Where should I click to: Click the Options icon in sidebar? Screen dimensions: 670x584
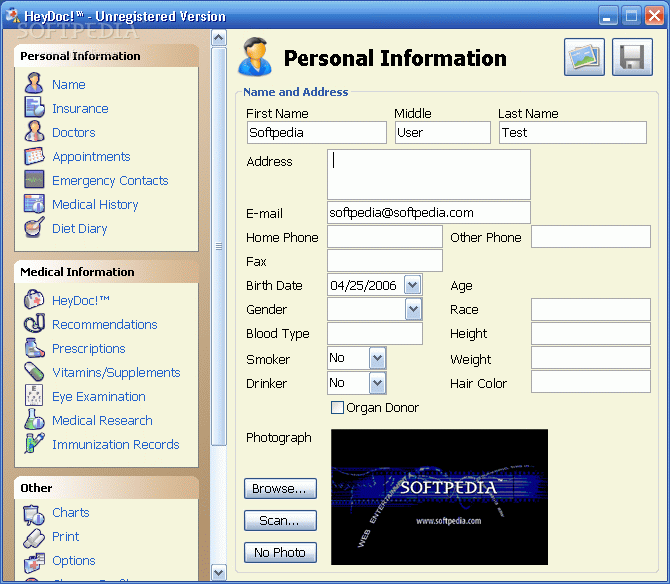34,563
